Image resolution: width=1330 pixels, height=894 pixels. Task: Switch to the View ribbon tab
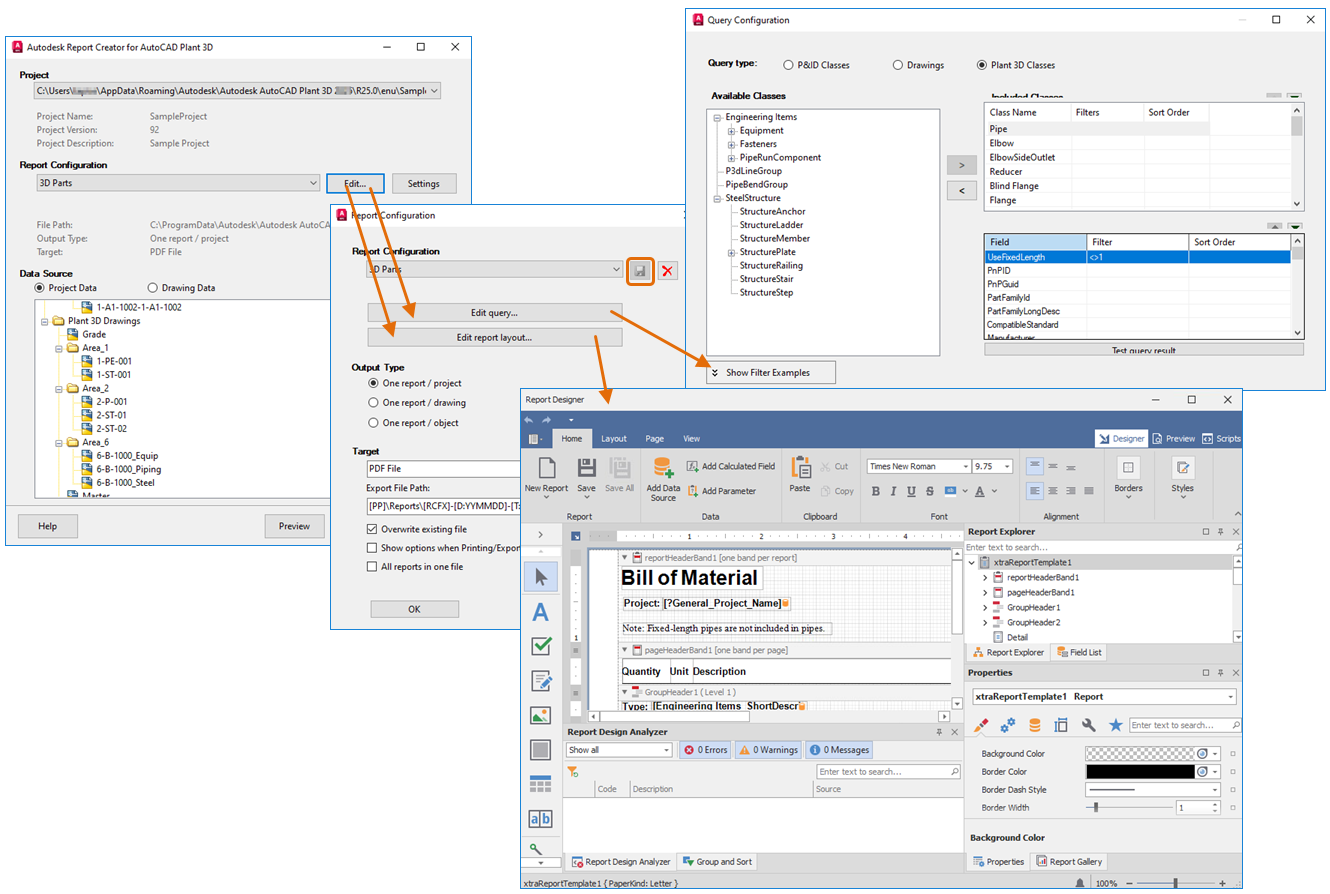pos(691,438)
